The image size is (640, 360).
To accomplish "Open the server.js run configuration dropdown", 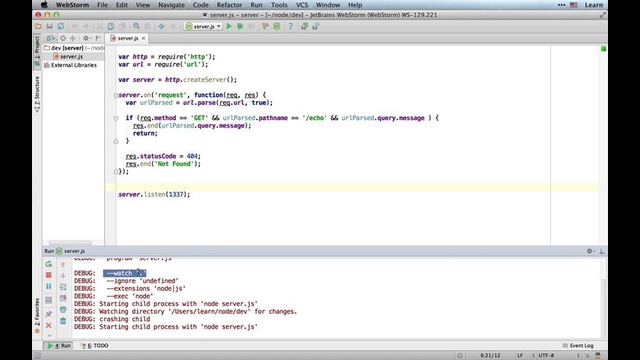I will point(203,26).
